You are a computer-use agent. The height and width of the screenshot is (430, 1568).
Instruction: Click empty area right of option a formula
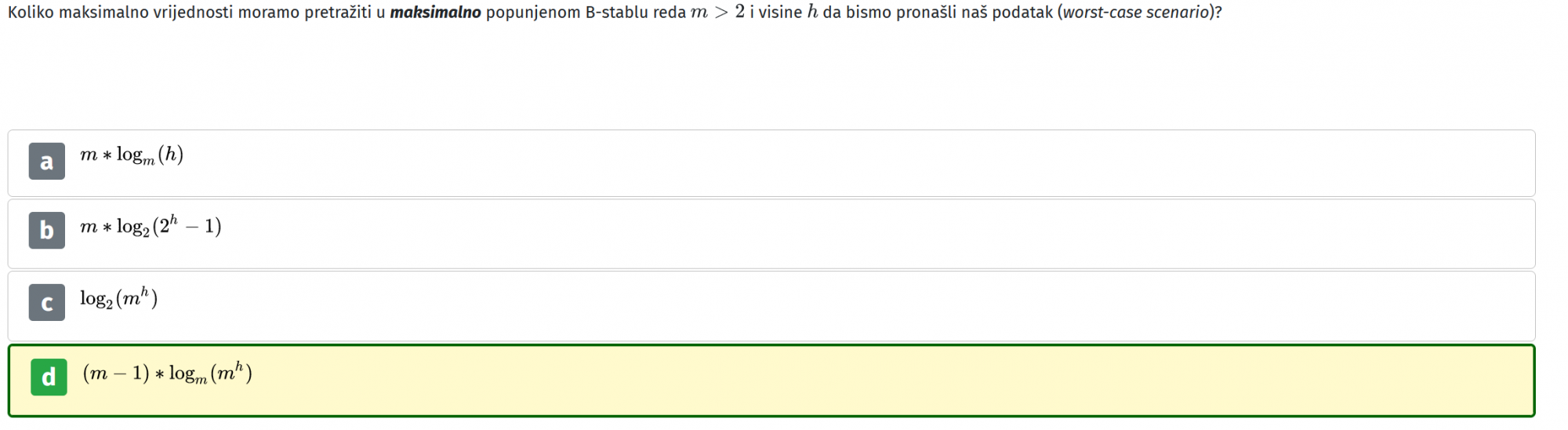point(862,163)
